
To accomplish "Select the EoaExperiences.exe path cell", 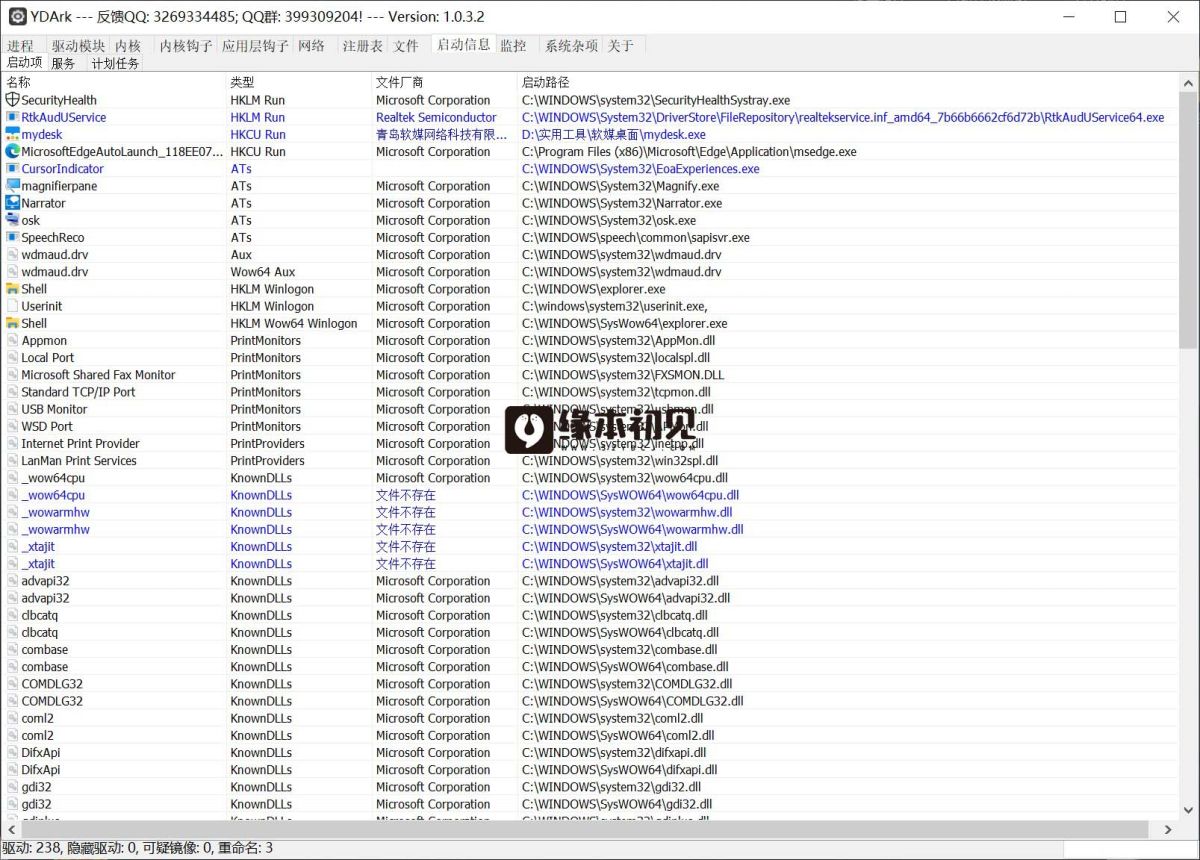I will (x=641, y=169).
